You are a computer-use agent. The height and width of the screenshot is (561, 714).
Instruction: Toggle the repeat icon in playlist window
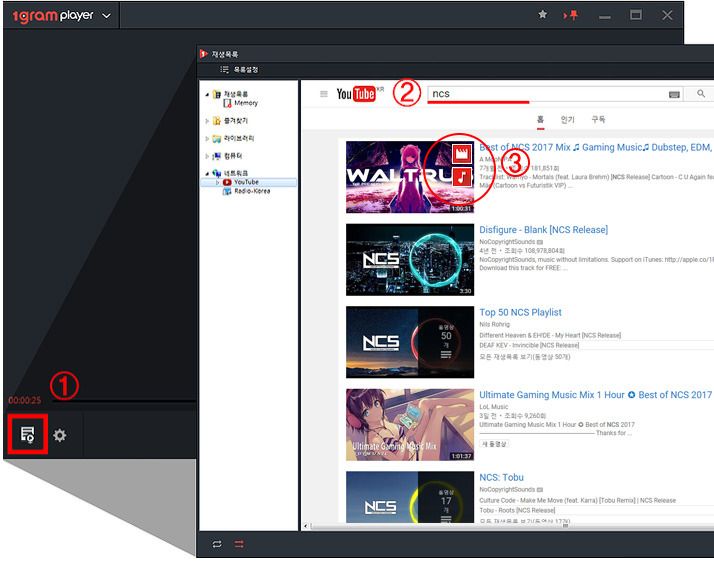coord(217,544)
